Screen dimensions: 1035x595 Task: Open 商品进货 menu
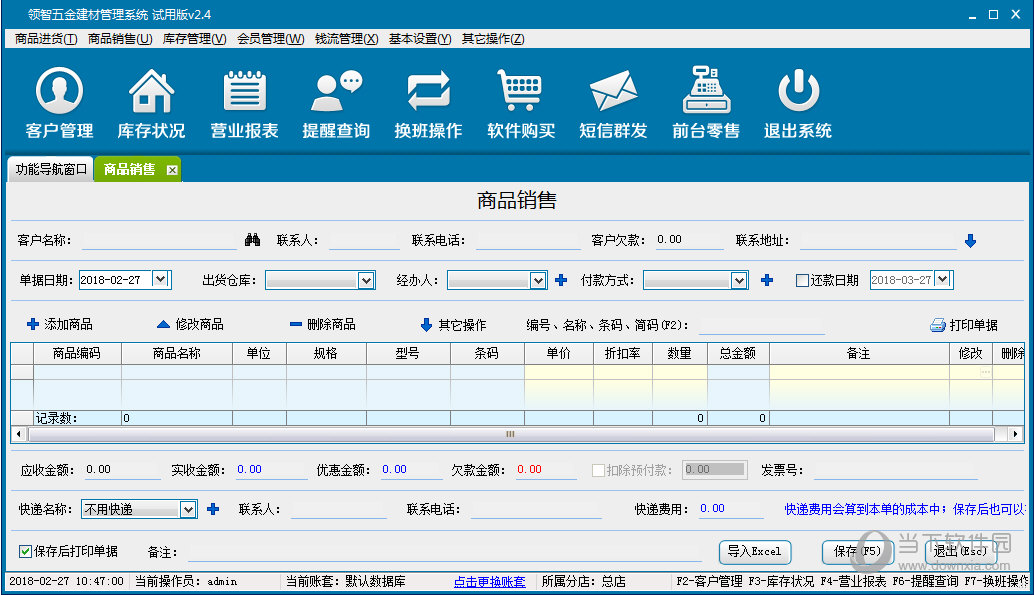click(x=46, y=39)
